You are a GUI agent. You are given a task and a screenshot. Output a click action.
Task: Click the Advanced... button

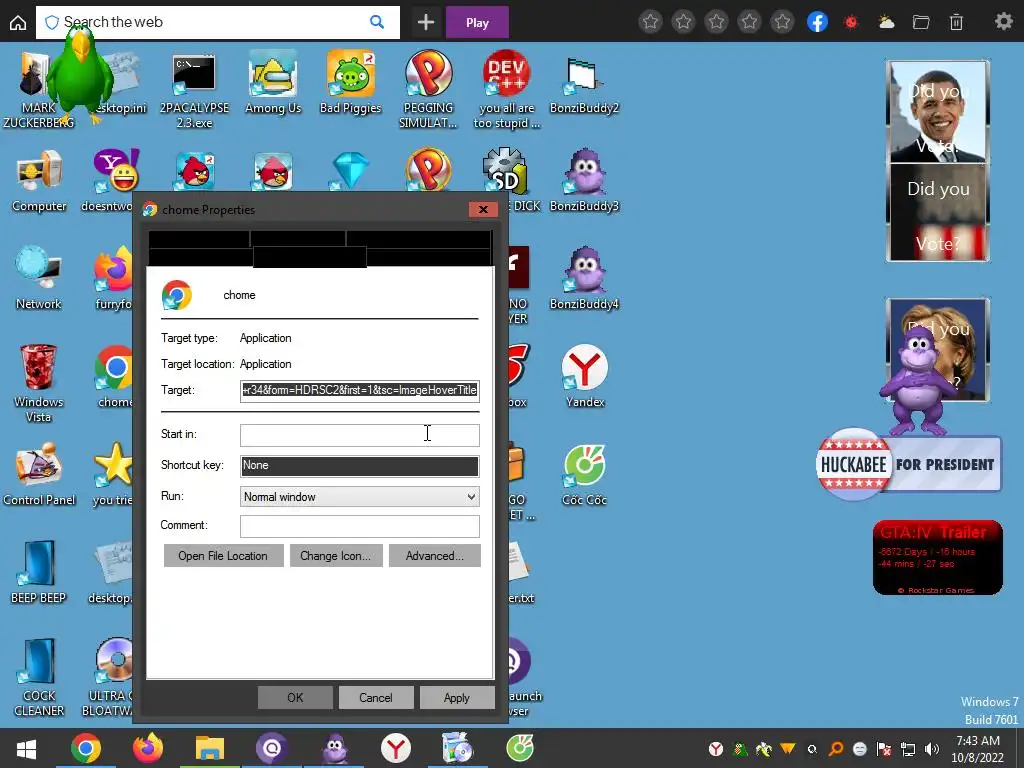click(434, 556)
